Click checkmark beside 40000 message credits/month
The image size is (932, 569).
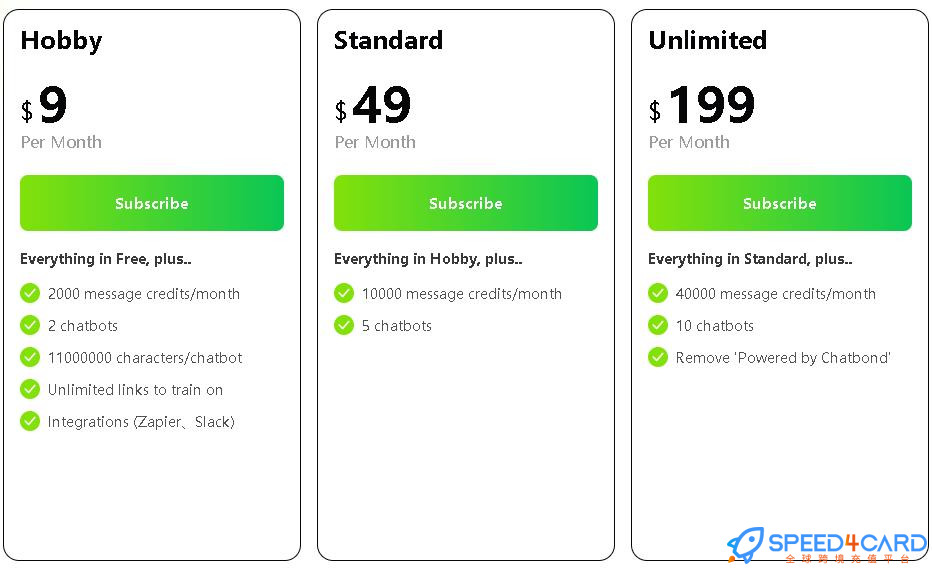click(657, 293)
